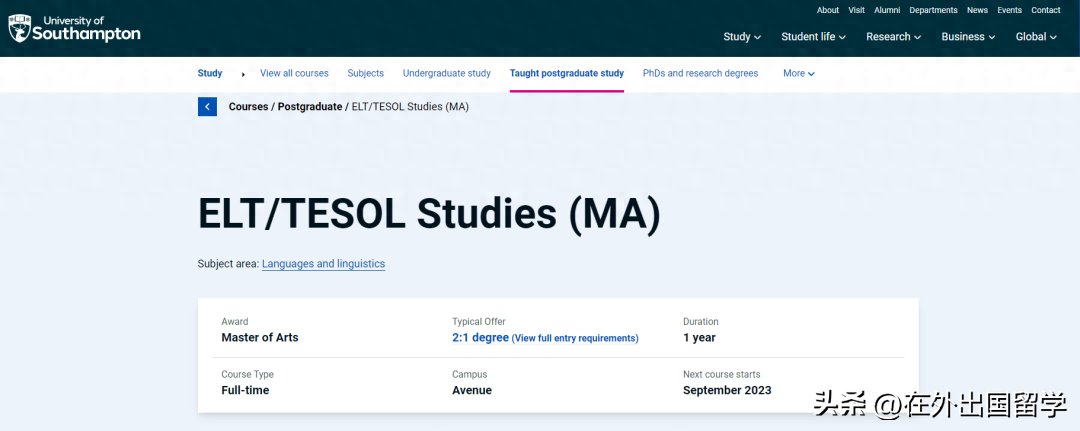Open View full entry requirements link
Image resolution: width=1080 pixels, height=431 pixels.
[574, 338]
